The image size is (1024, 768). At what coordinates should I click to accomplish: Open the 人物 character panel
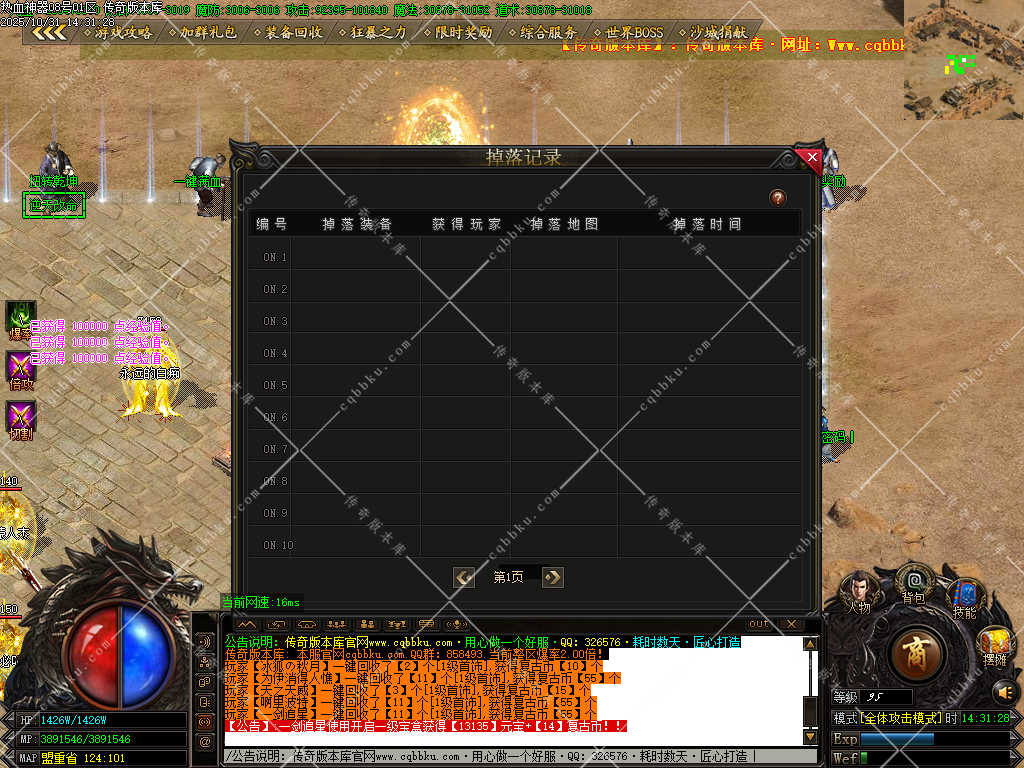click(x=858, y=589)
